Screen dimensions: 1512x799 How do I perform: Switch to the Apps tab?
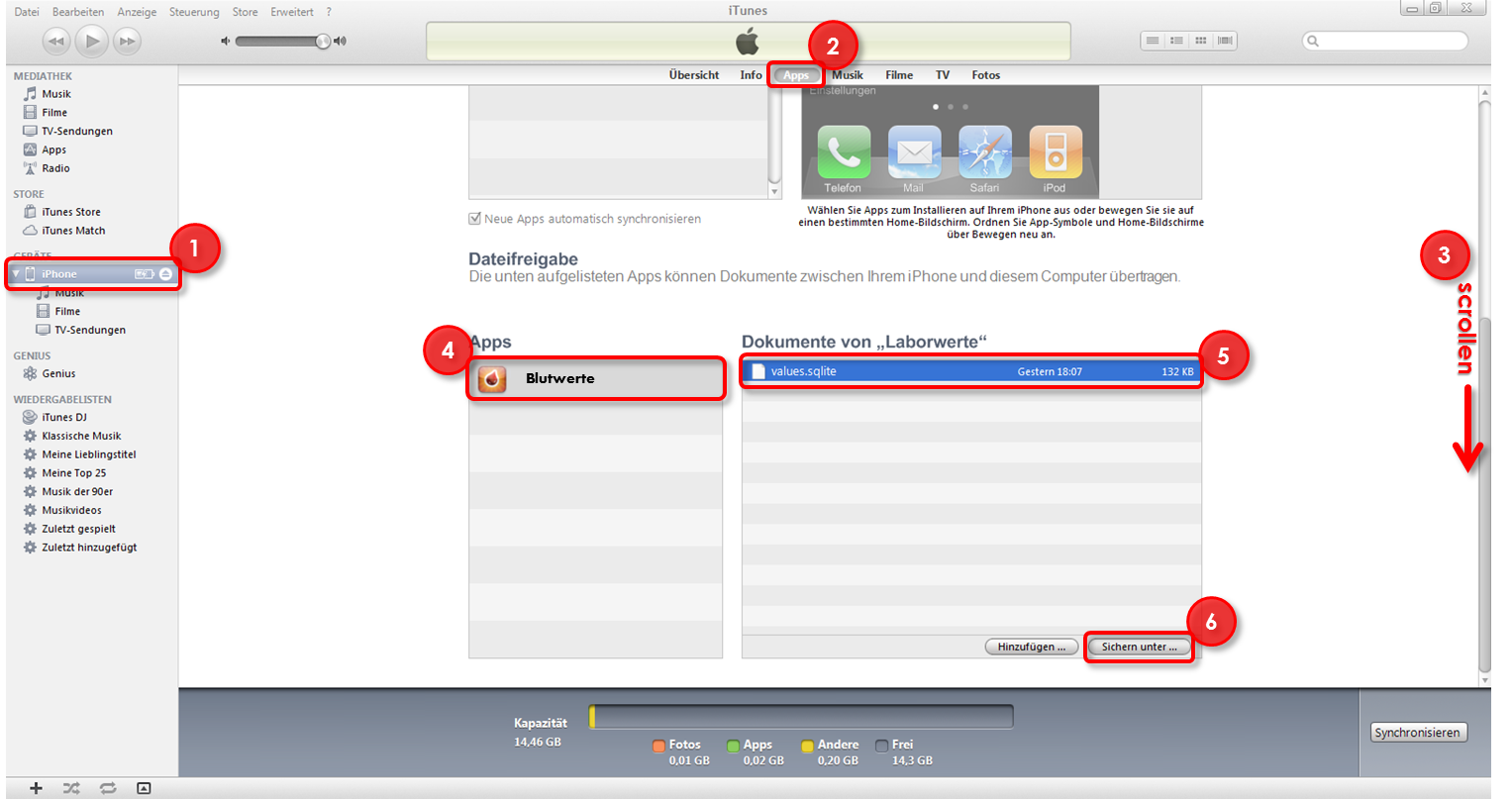point(796,75)
